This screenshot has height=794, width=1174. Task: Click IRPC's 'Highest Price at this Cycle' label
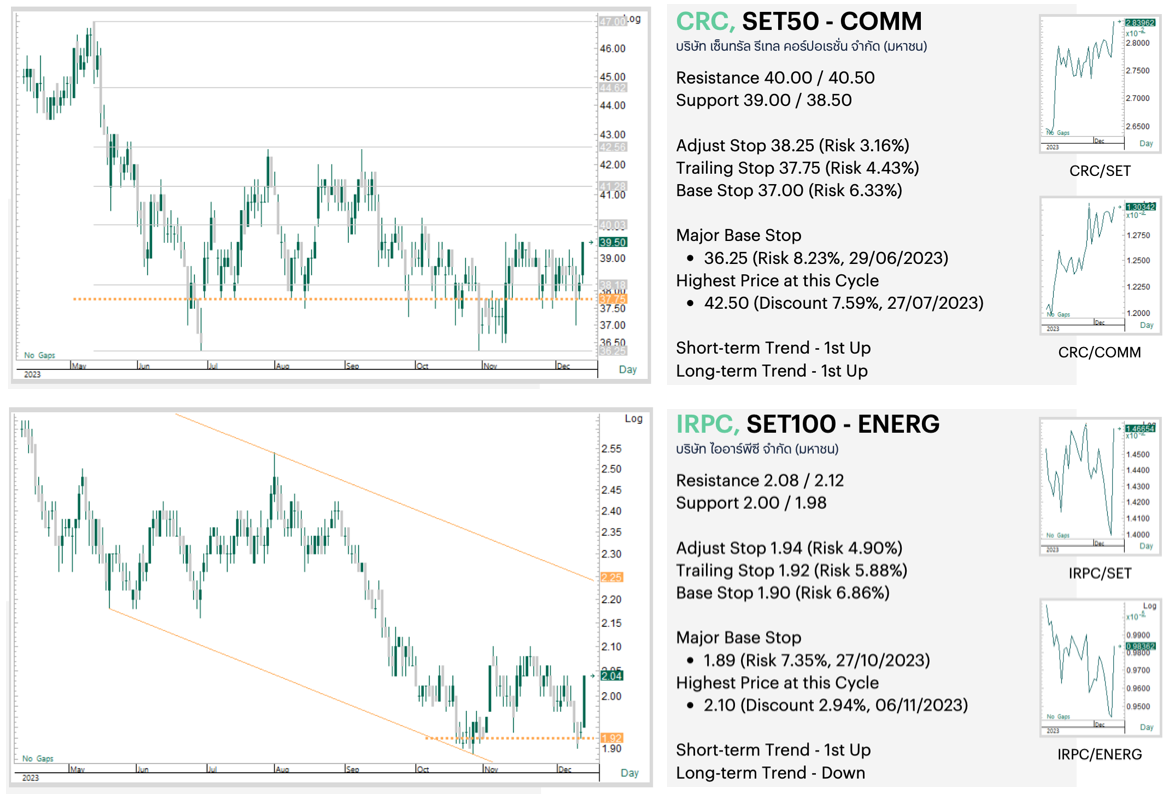(777, 683)
